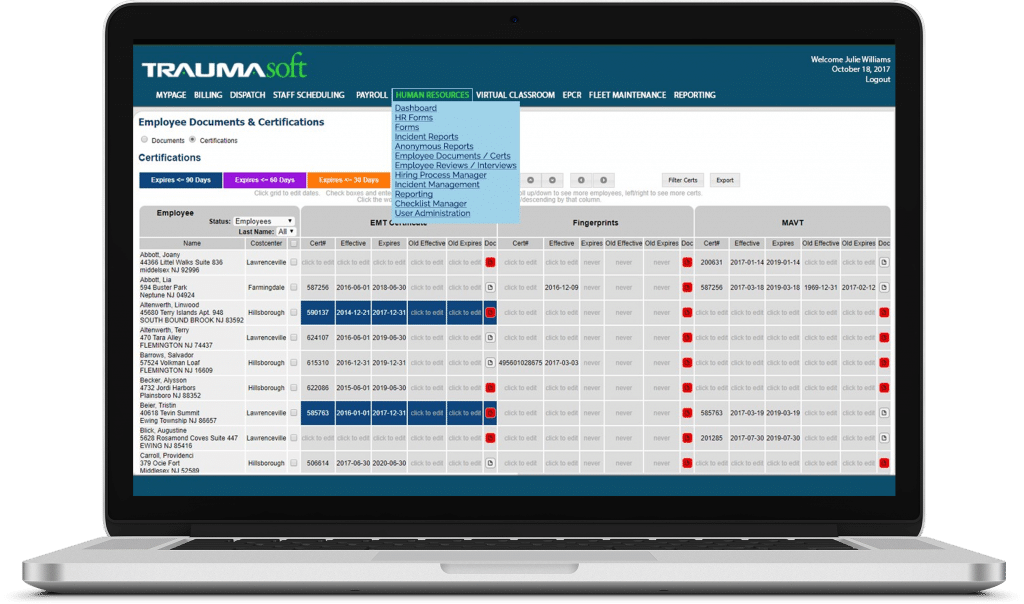Viewport: 1024px width, 604px height.
Task: Click the Logout link
Action: pyautogui.click(x=877, y=78)
